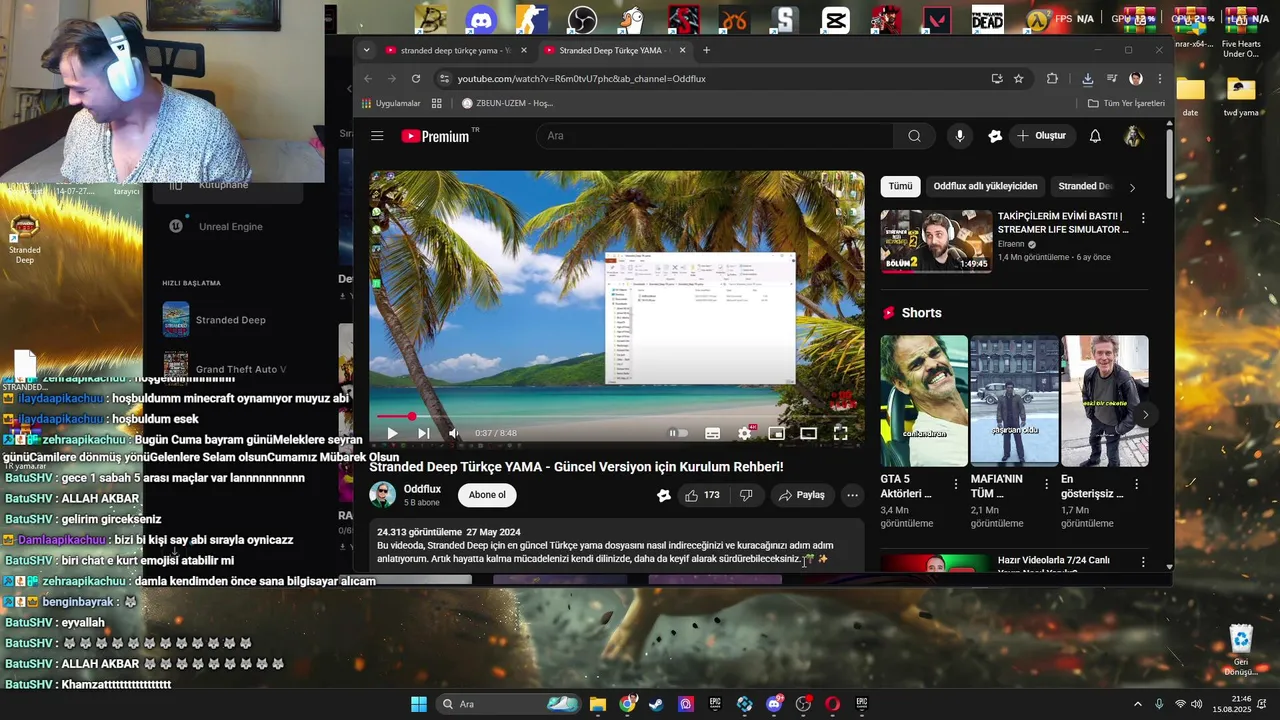Viewport: 1280px width, 720px height.
Task: Open a new Chrome tab
Action: tap(706, 50)
